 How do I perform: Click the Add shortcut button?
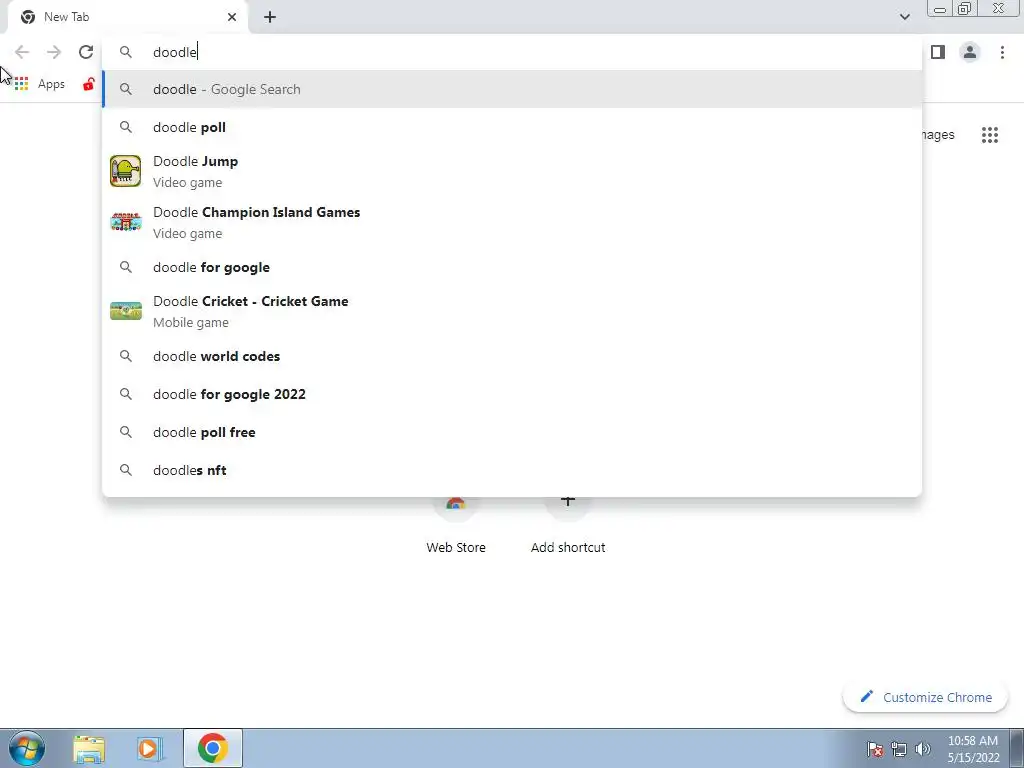click(568, 524)
